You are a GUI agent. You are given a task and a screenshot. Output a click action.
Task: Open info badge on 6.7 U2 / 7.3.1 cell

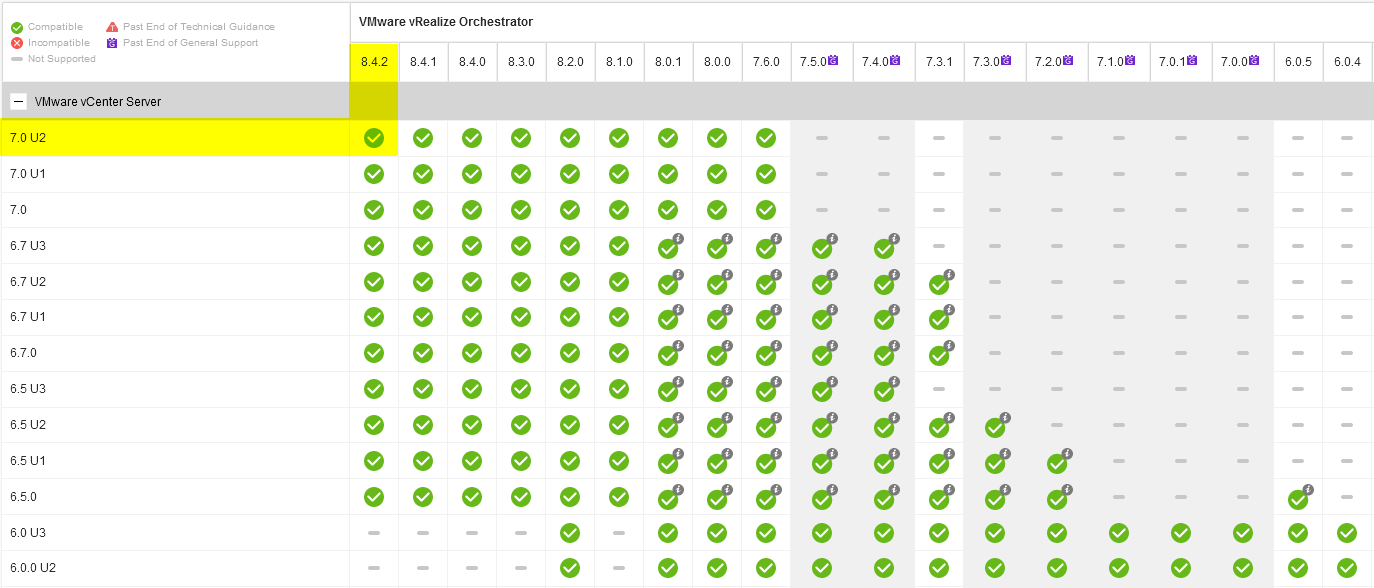[x=949, y=274]
